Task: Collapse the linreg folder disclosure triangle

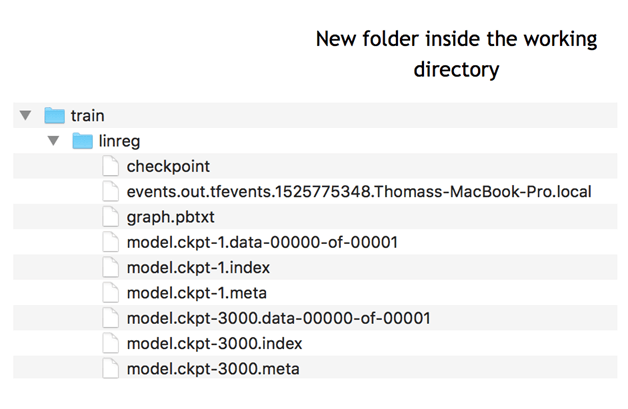Action: point(53,141)
